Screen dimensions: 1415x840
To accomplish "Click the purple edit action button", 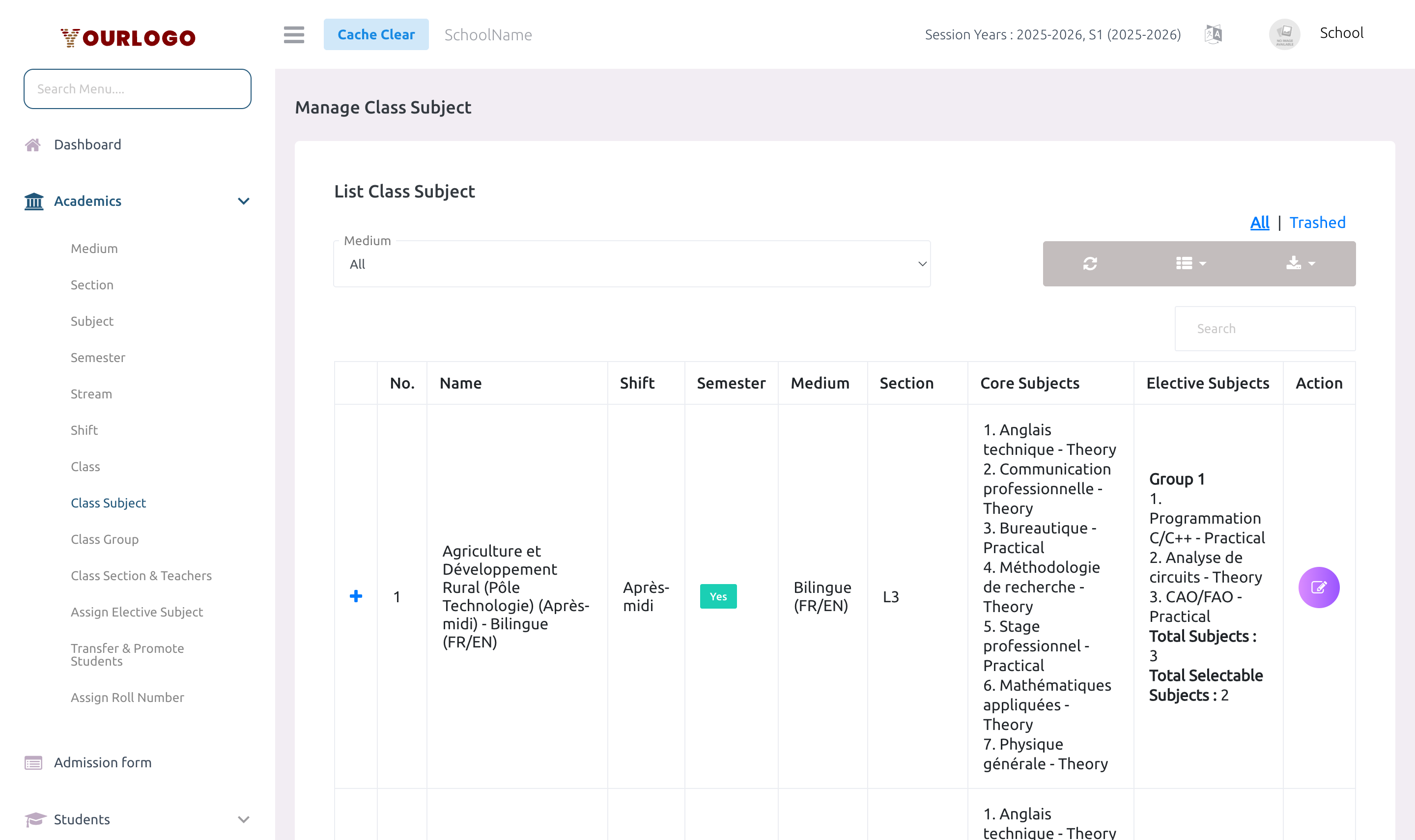I will pyautogui.click(x=1318, y=587).
